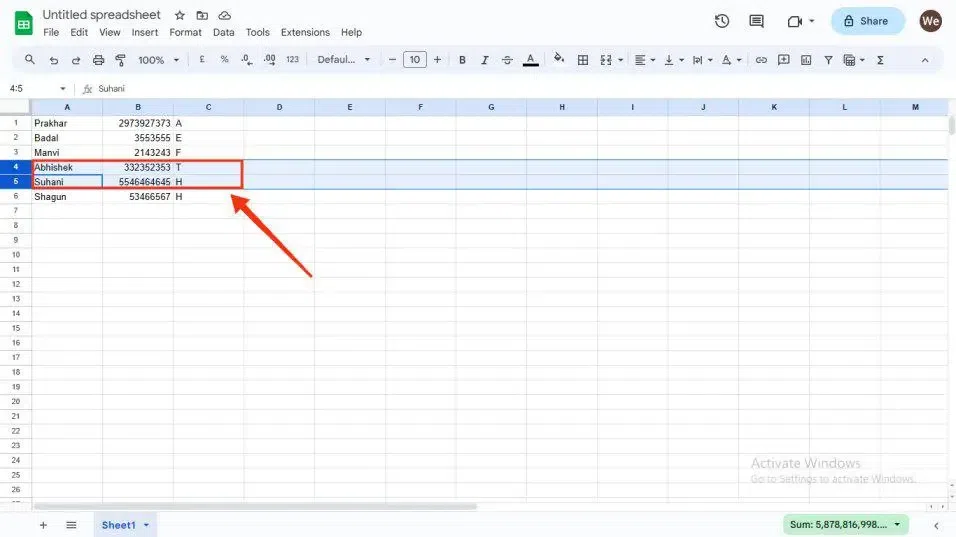Open the fill color bucket tool
This screenshot has width=956, height=537.
click(558, 59)
